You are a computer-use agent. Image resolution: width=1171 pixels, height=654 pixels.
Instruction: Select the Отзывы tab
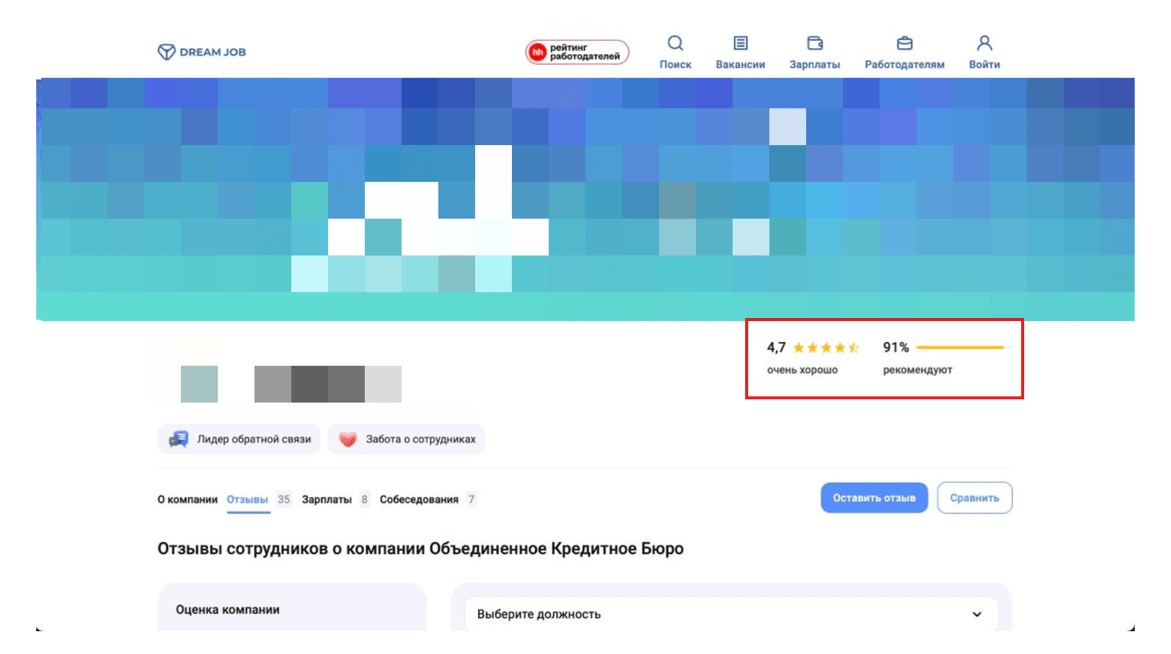pyautogui.click(x=247, y=499)
